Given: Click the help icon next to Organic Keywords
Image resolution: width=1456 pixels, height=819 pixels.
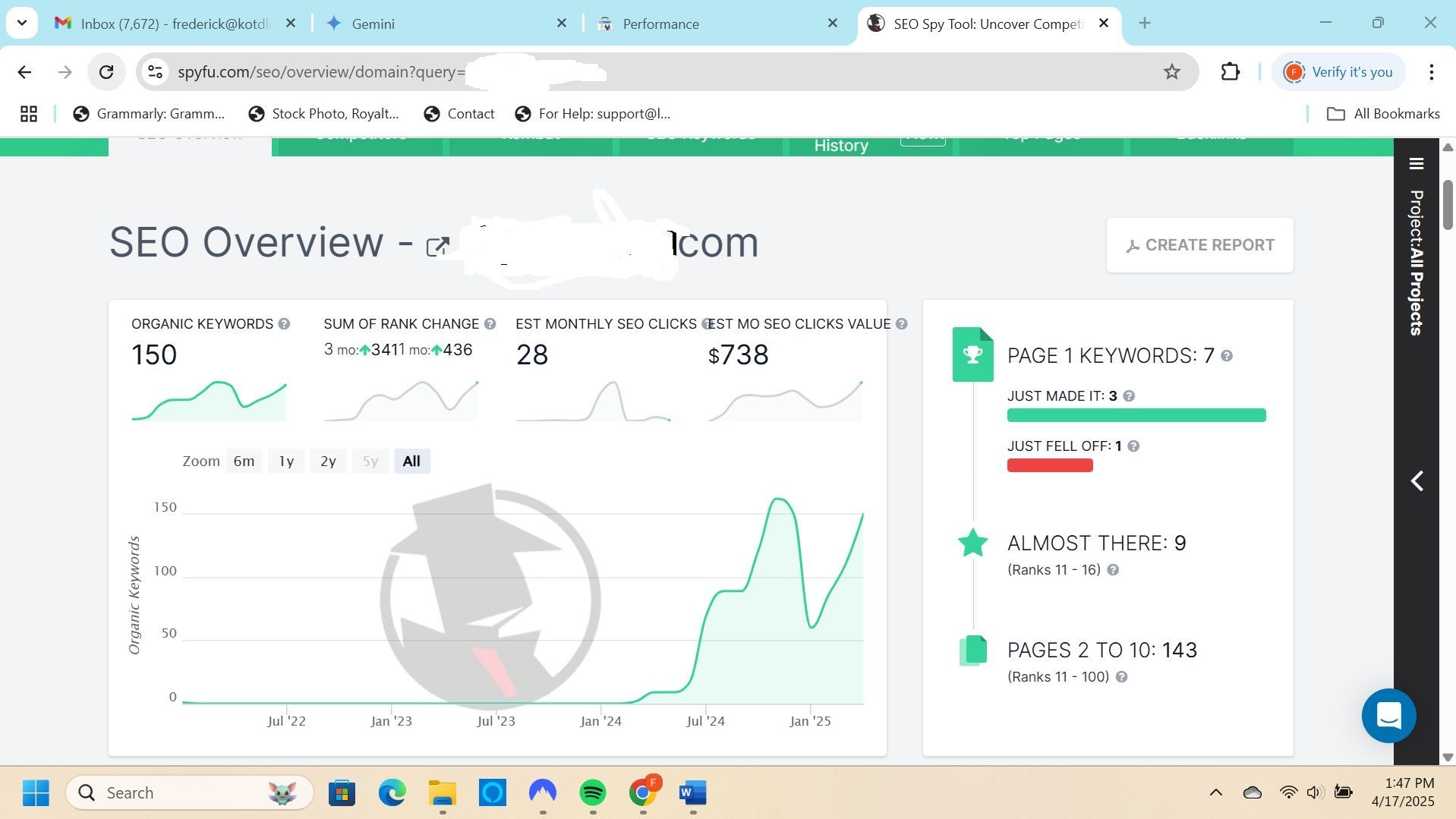Looking at the screenshot, I should [x=284, y=324].
